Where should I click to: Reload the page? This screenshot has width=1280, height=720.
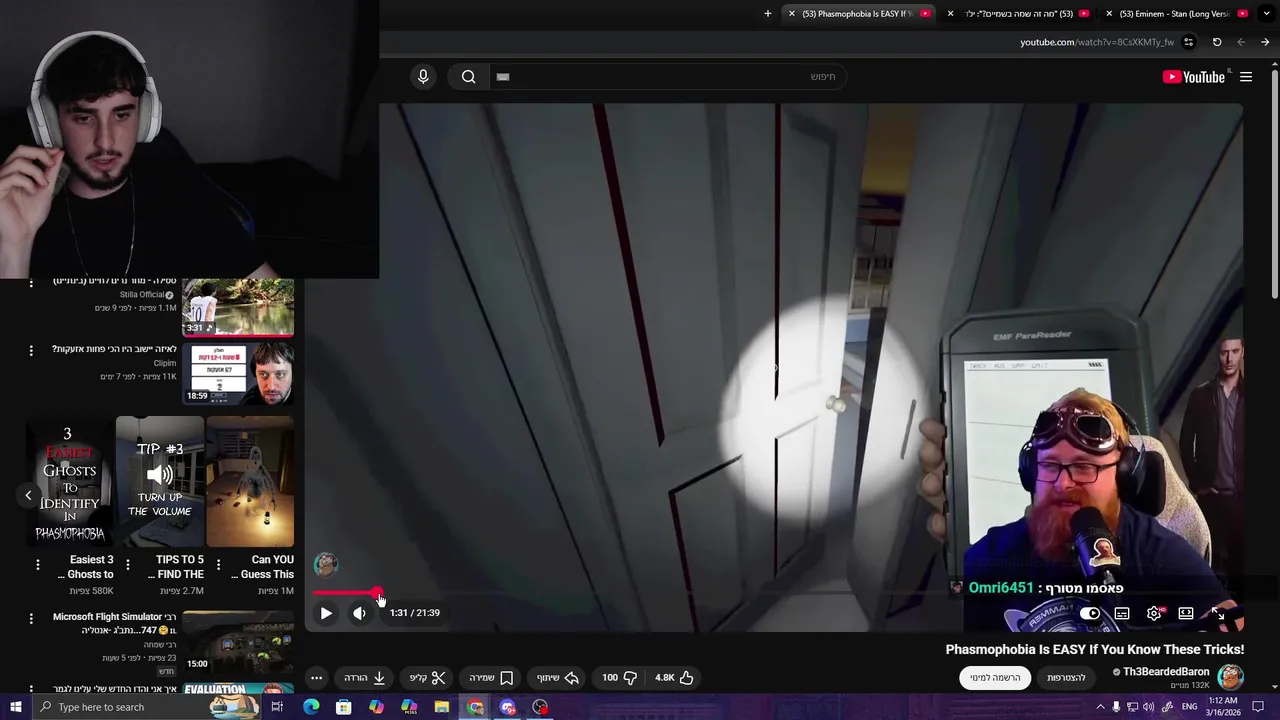(1217, 42)
